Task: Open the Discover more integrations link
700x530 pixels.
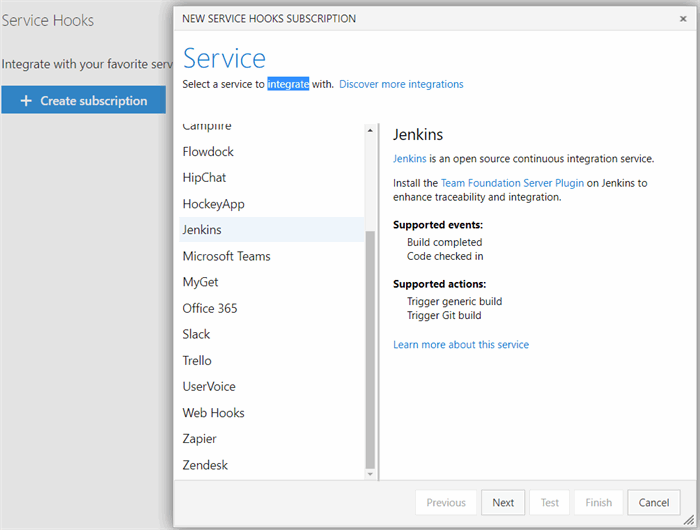Action: [x=401, y=84]
